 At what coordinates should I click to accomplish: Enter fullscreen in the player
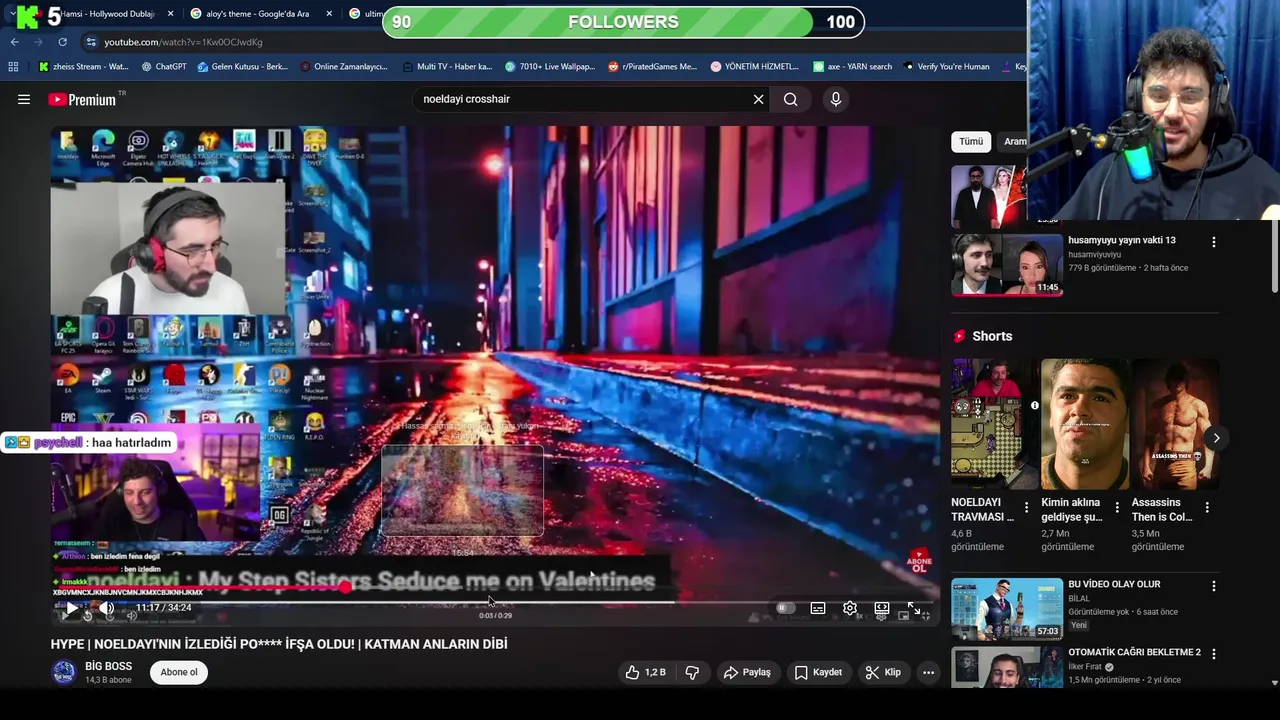click(914, 607)
